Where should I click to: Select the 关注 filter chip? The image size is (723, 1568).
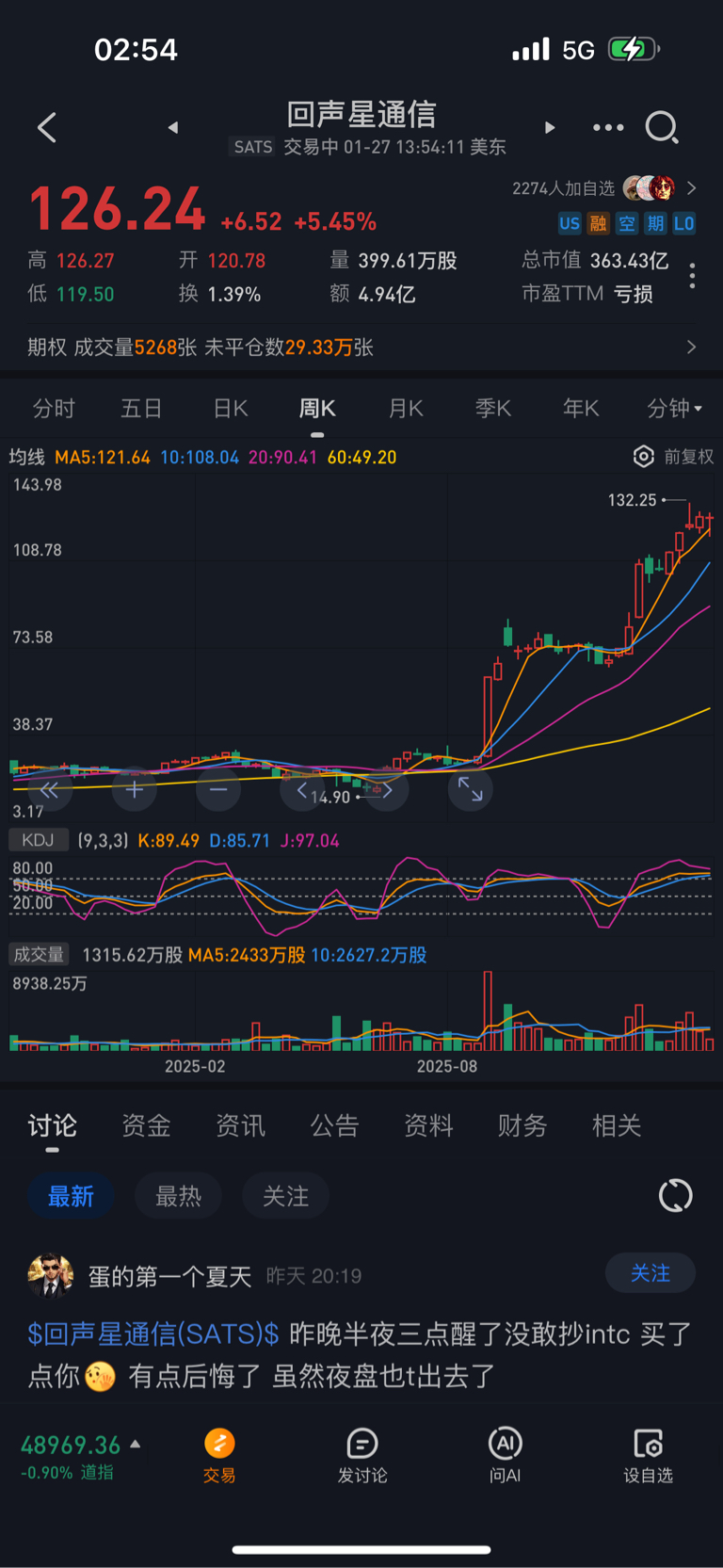[286, 1196]
